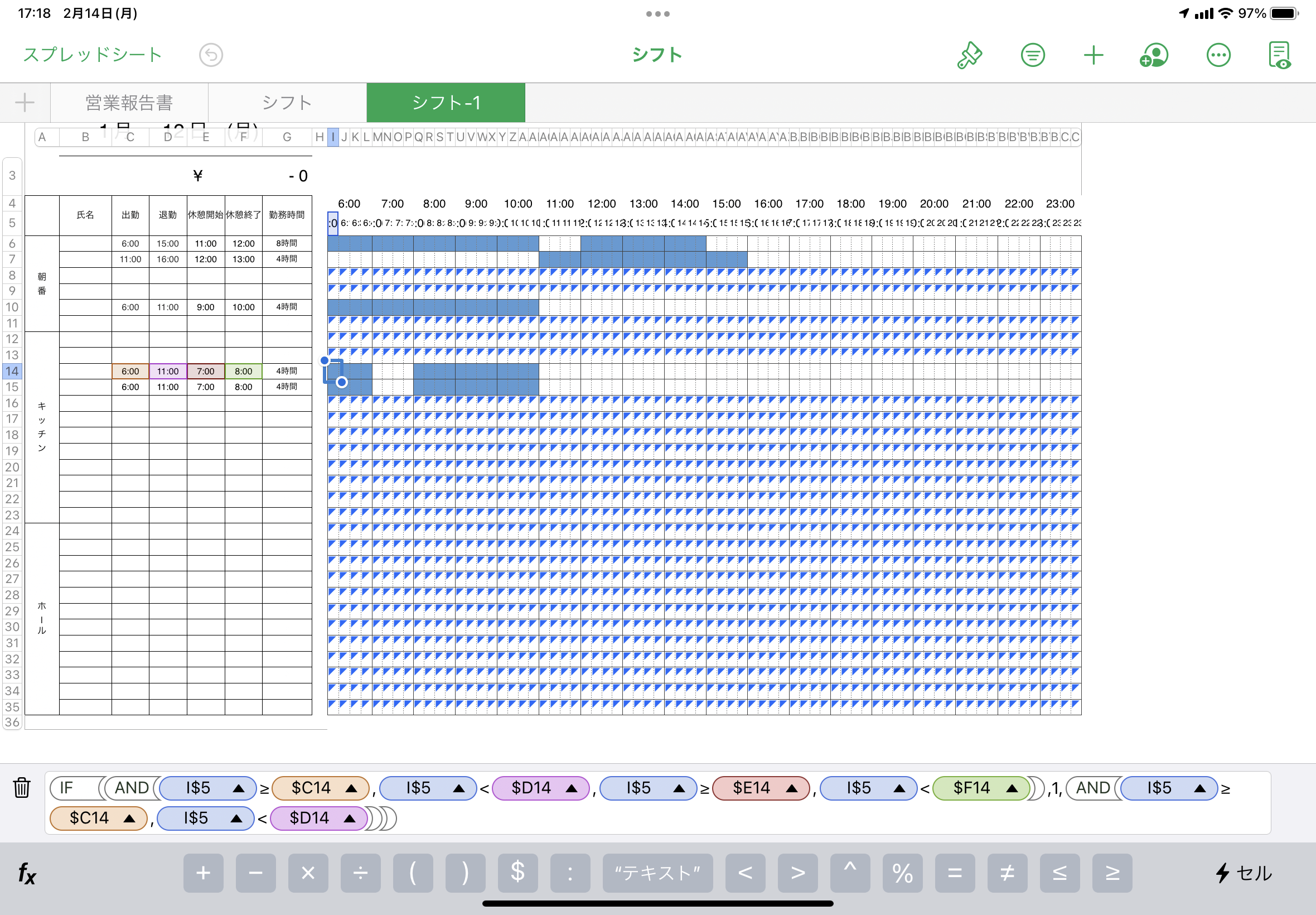Expand the green $F14 token arrow
This screenshot has height=915, width=1316.
[x=1012, y=788]
